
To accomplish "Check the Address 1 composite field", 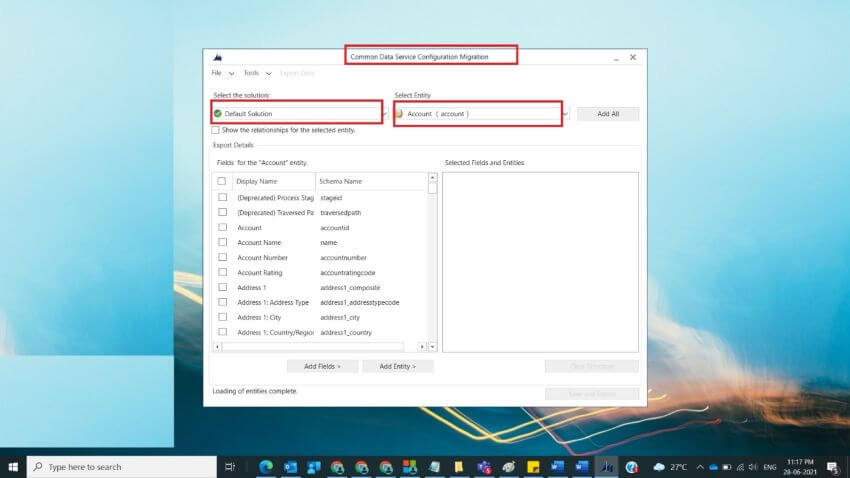I will pyautogui.click(x=223, y=287).
